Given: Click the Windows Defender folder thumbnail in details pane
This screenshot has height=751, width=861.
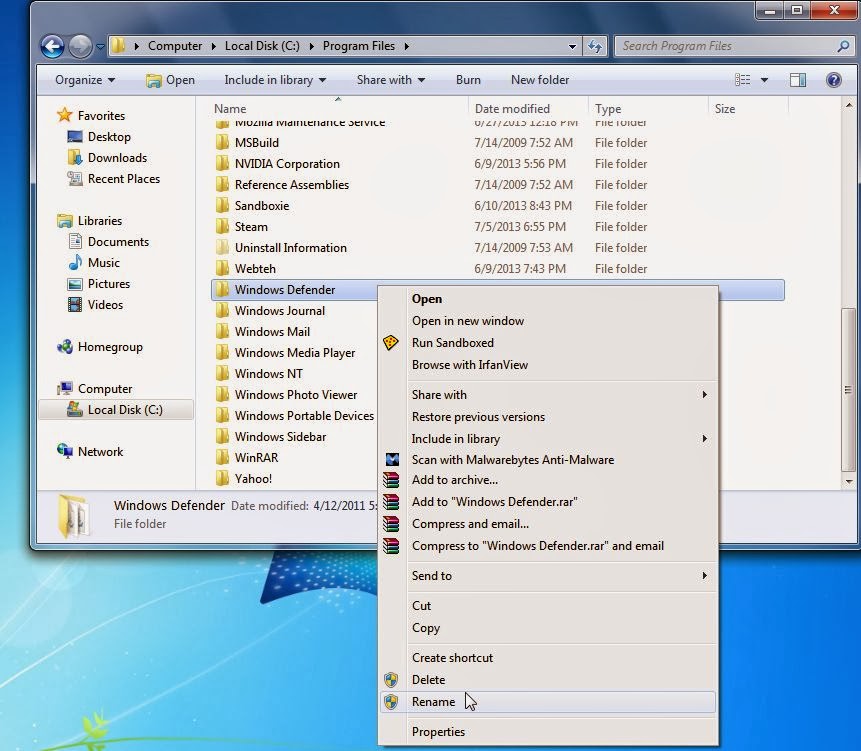Looking at the screenshot, I should (x=74, y=515).
